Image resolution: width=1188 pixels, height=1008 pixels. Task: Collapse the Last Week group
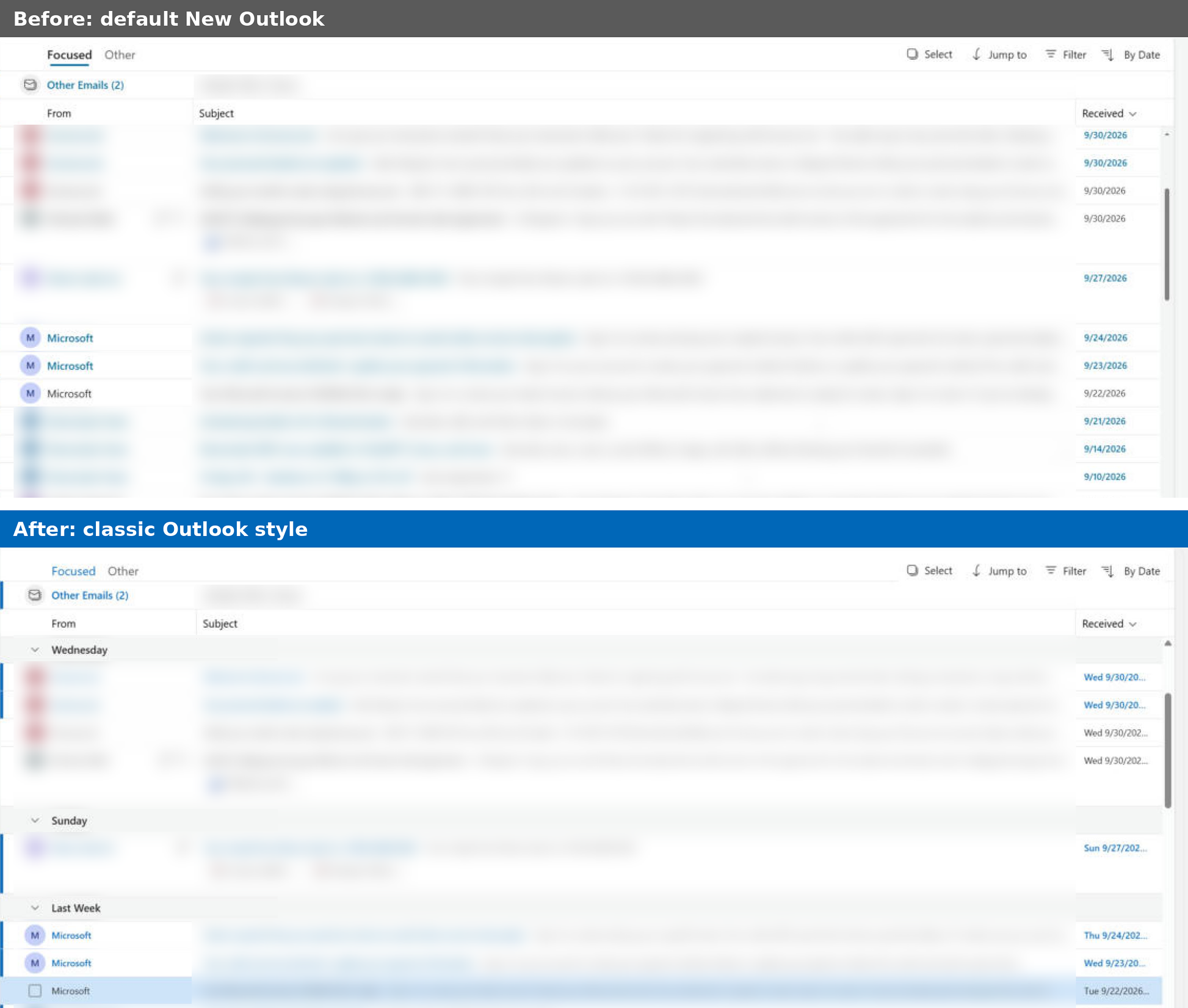(x=35, y=908)
